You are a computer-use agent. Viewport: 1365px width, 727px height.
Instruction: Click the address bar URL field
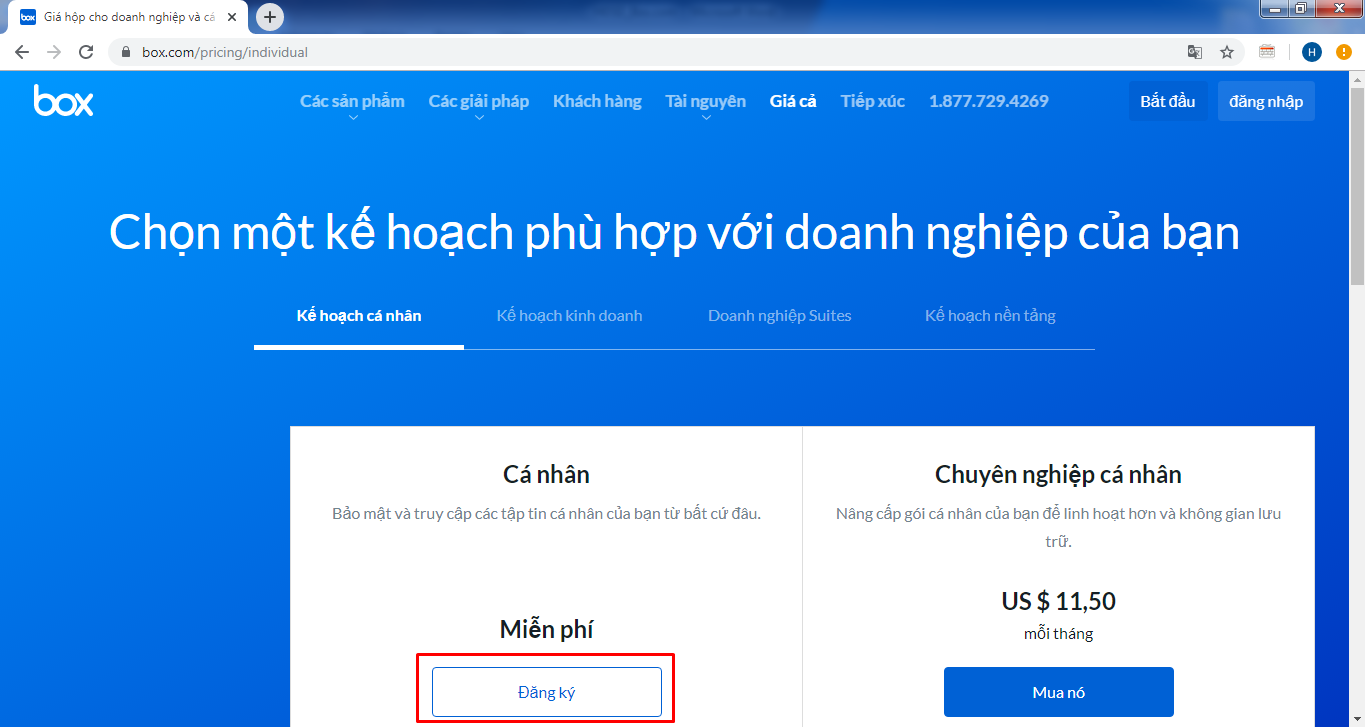click(640, 52)
